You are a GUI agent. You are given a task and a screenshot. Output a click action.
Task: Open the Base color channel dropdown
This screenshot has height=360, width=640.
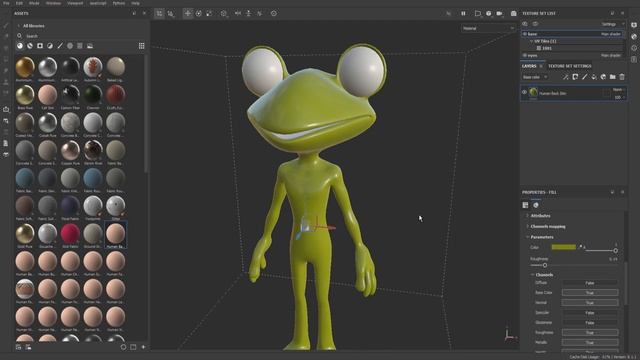[535, 77]
